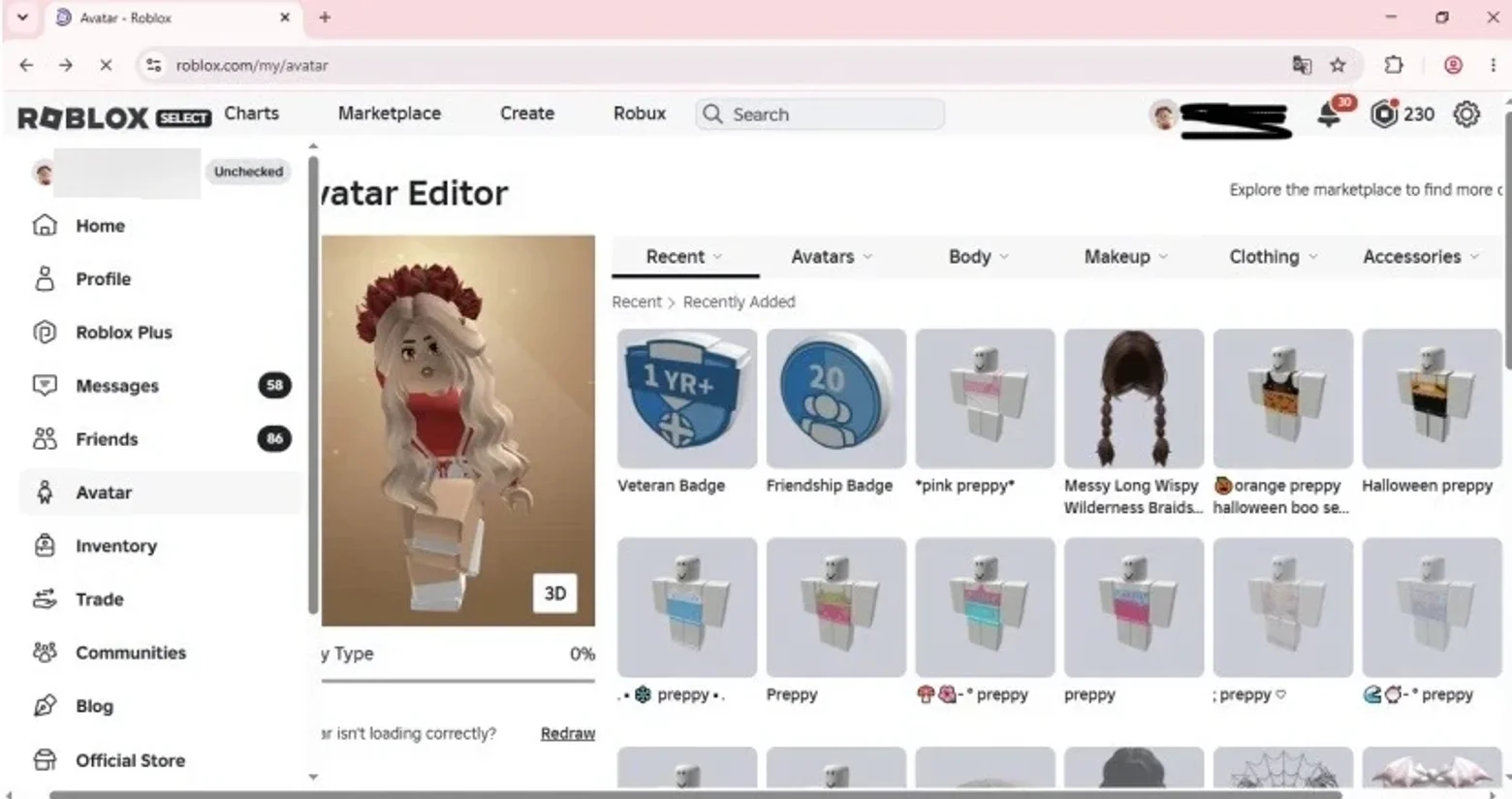Open the Official Store icon
This screenshot has height=799, width=1512.
point(45,759)
